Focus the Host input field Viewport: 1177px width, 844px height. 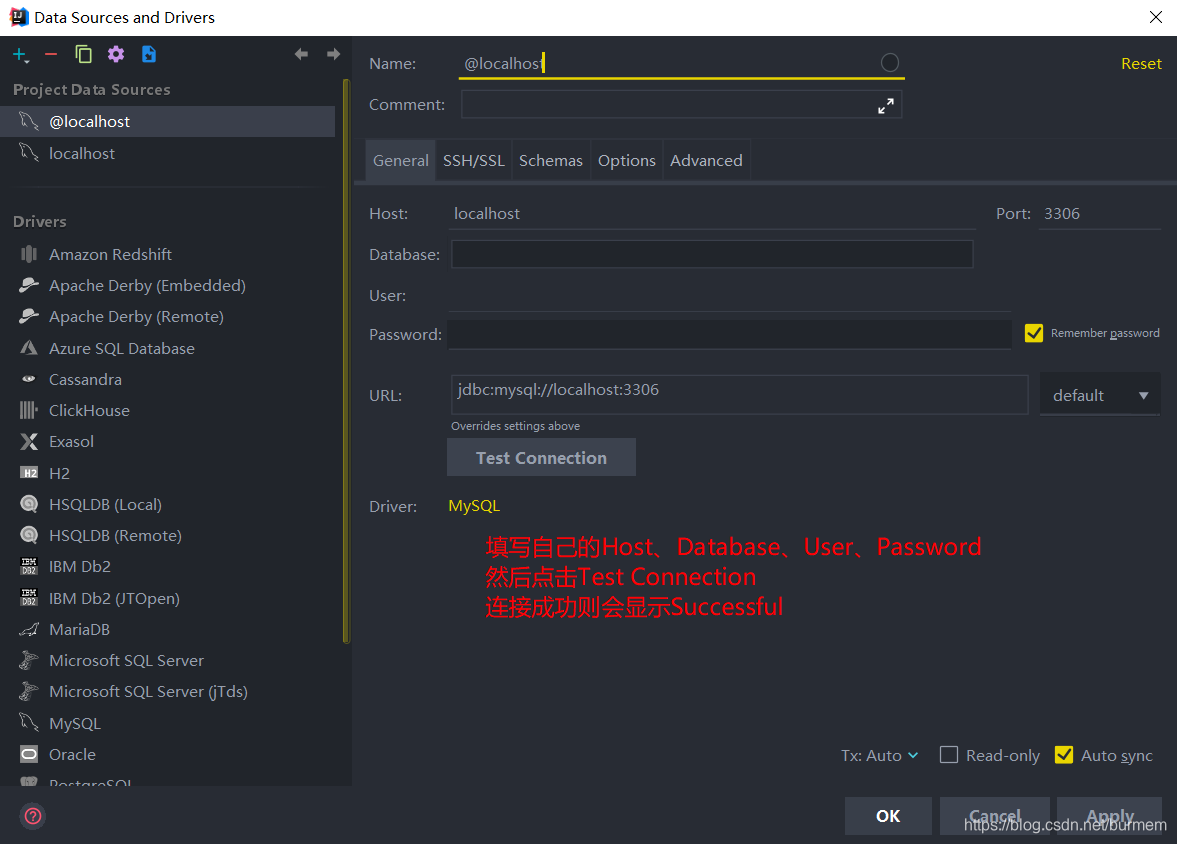point(712,213)
